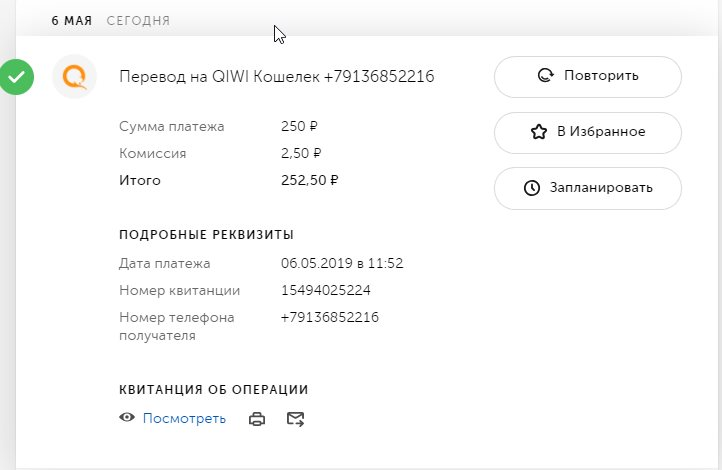This screenshot has width=722, height=470.
Task: Click the print receipt icon
Action: coord(257,419)
